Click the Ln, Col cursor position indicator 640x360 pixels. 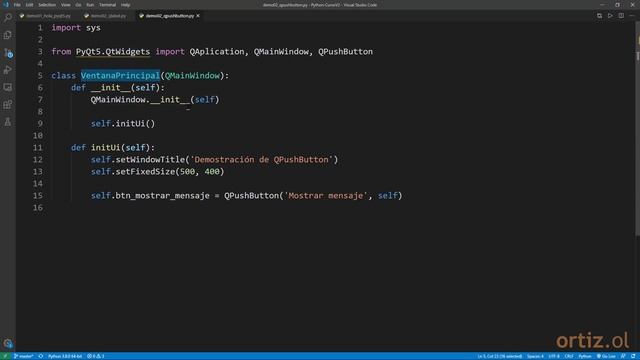click(500, 356)
